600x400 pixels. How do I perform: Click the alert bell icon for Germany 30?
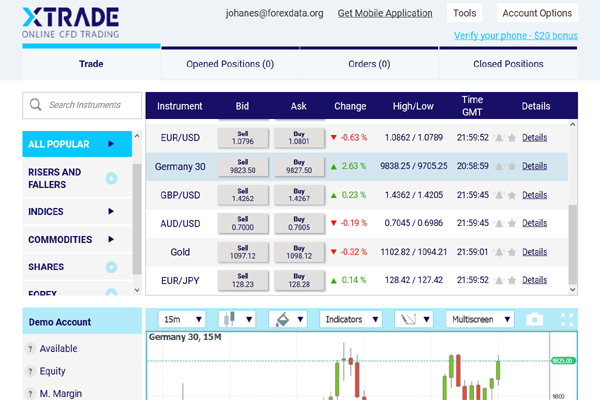pos(499,167)
